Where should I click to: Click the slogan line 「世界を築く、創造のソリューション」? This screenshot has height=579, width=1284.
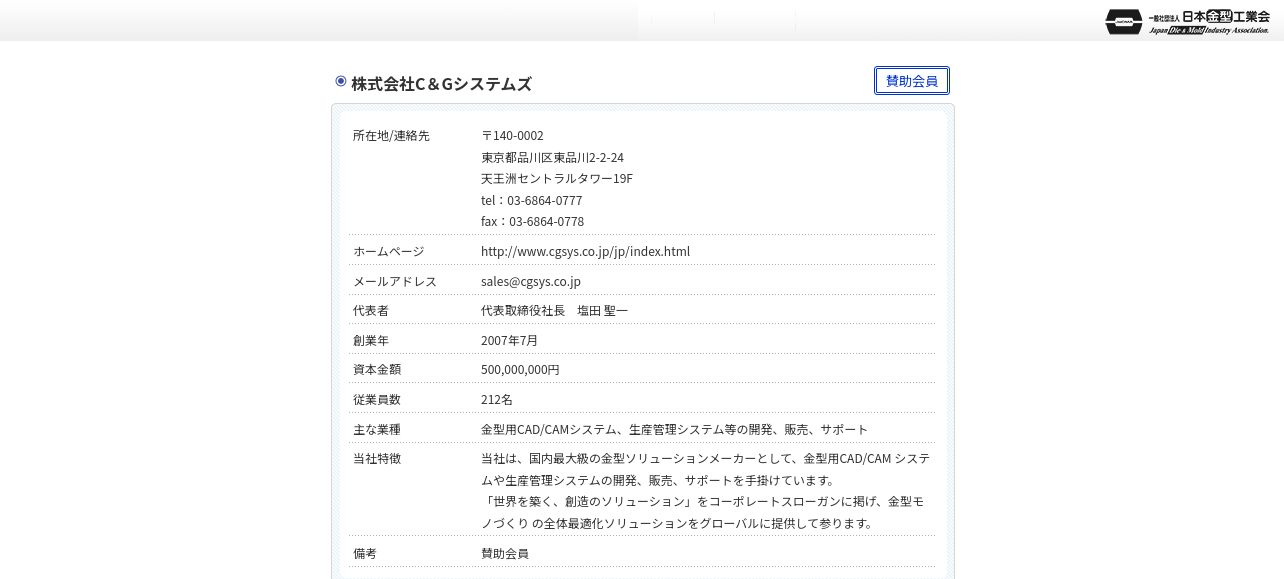pos(588,501)
